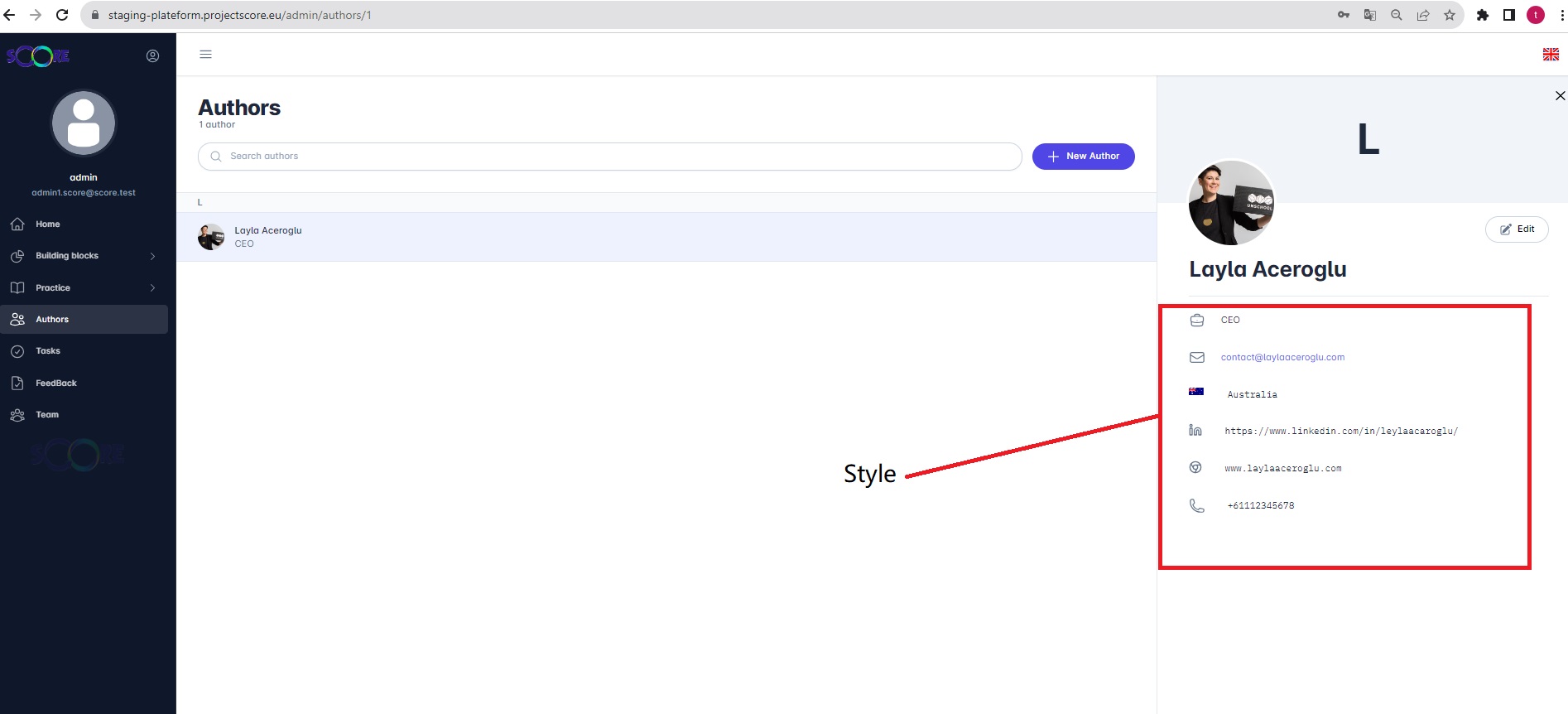Expand the Practice submenu chevron
The width and height of the screenshot is (1568, 714).
point(152,287)
